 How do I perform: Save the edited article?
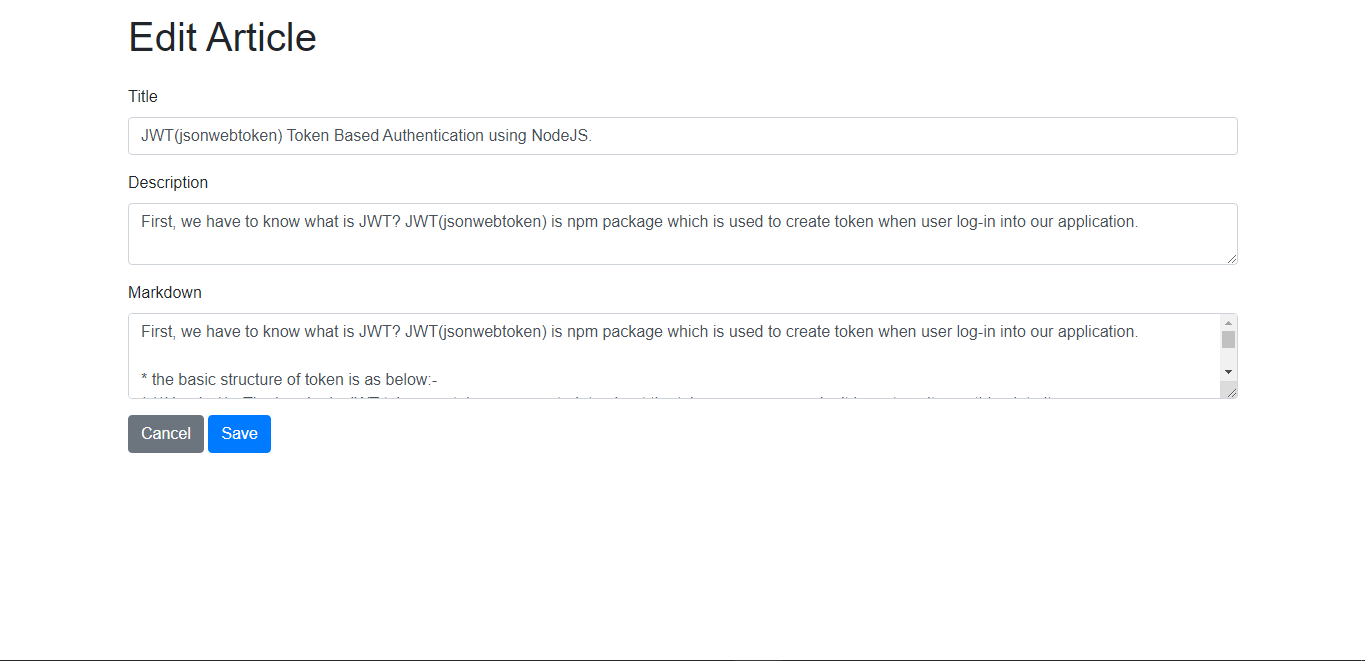(239, 434)
